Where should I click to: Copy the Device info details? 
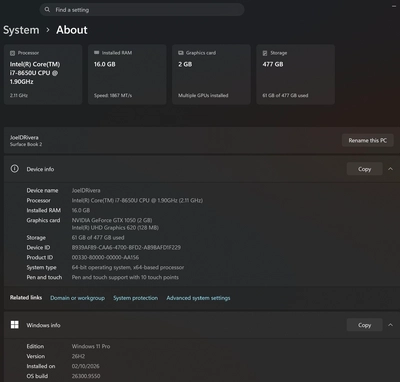pyautogui.click(x=364, y=169)
